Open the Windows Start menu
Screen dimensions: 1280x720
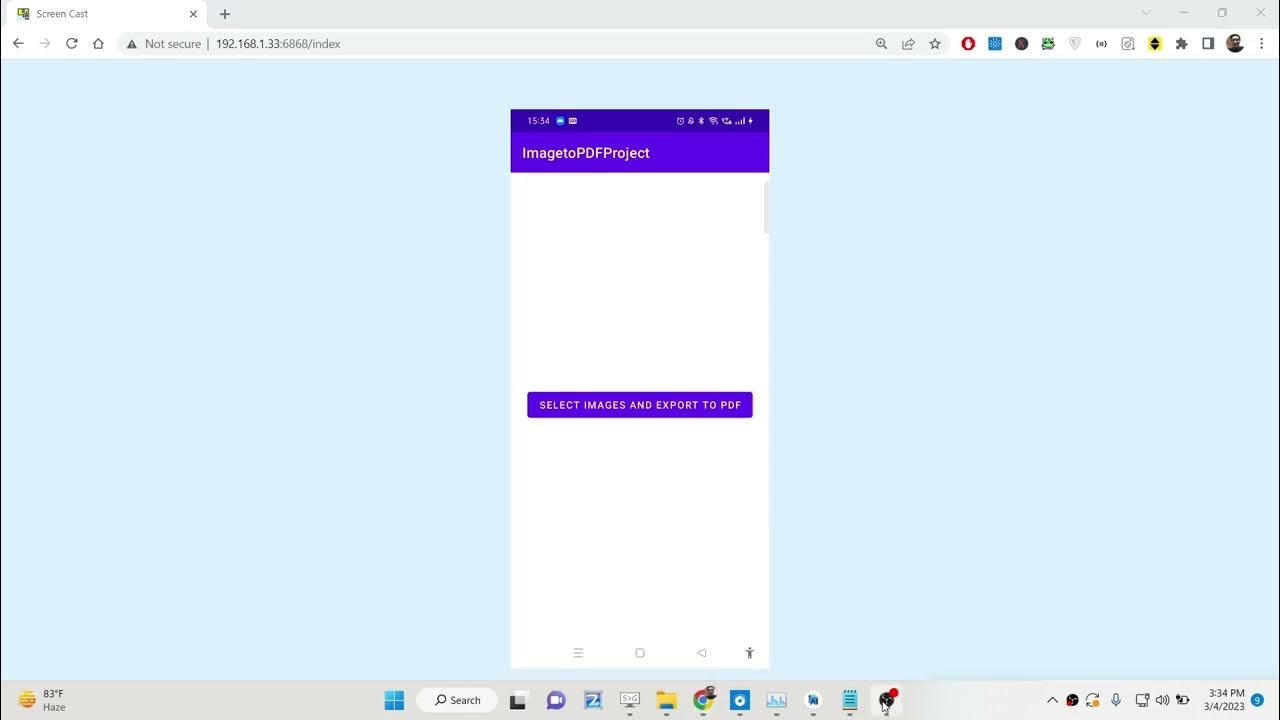tap(394, 700)
